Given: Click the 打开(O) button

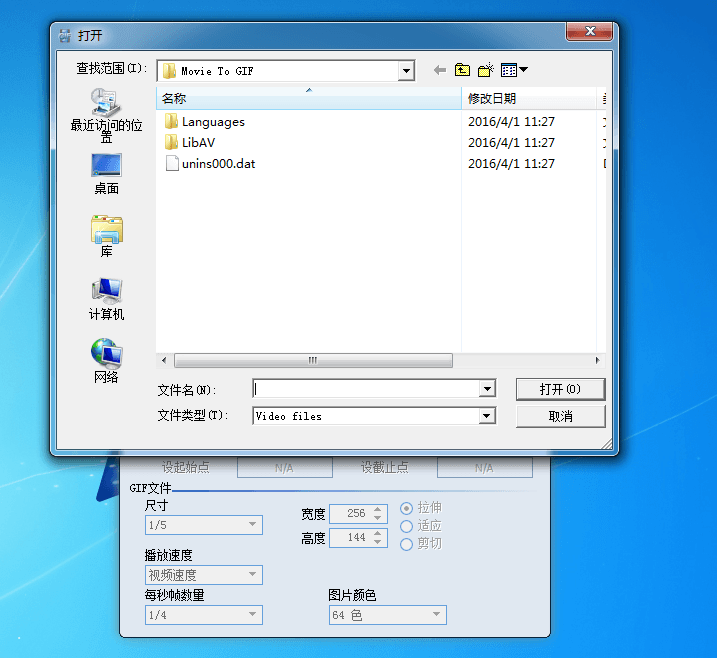Looking at the screenshot, I should (560, 389).
